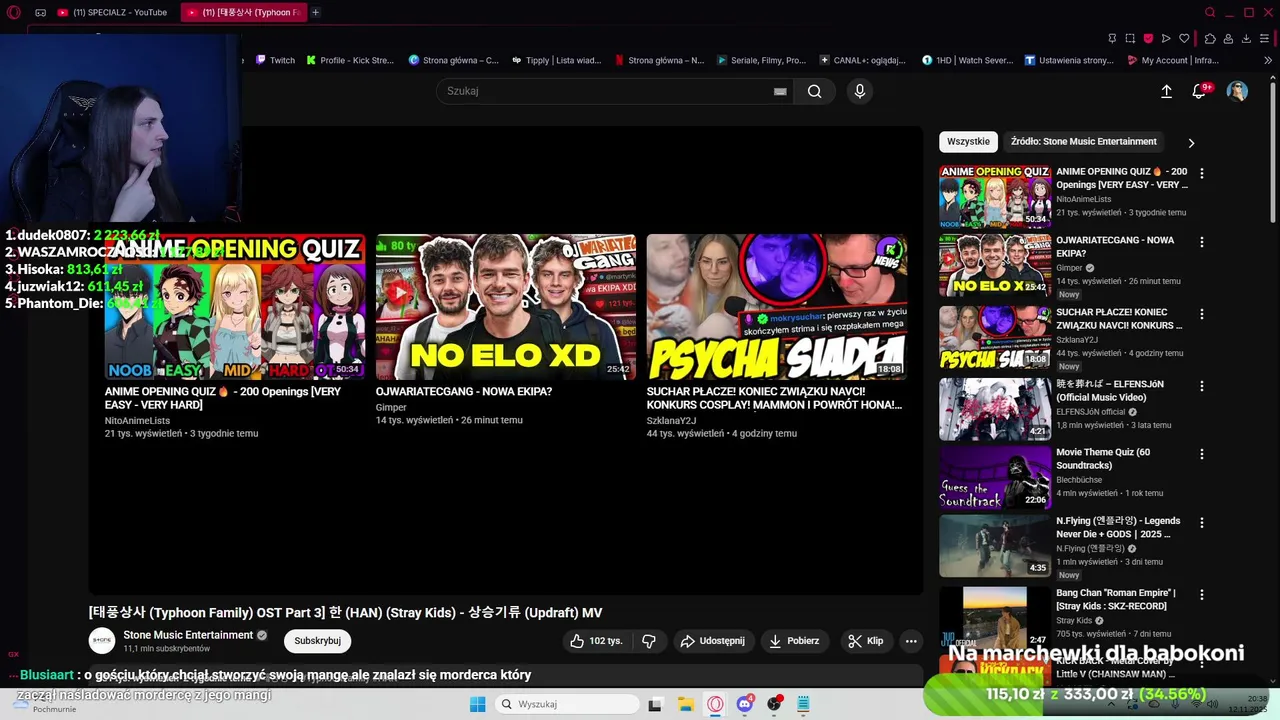
Task: Open more options for Movie Theme Quiz
Action: (x=1202, y=453)
